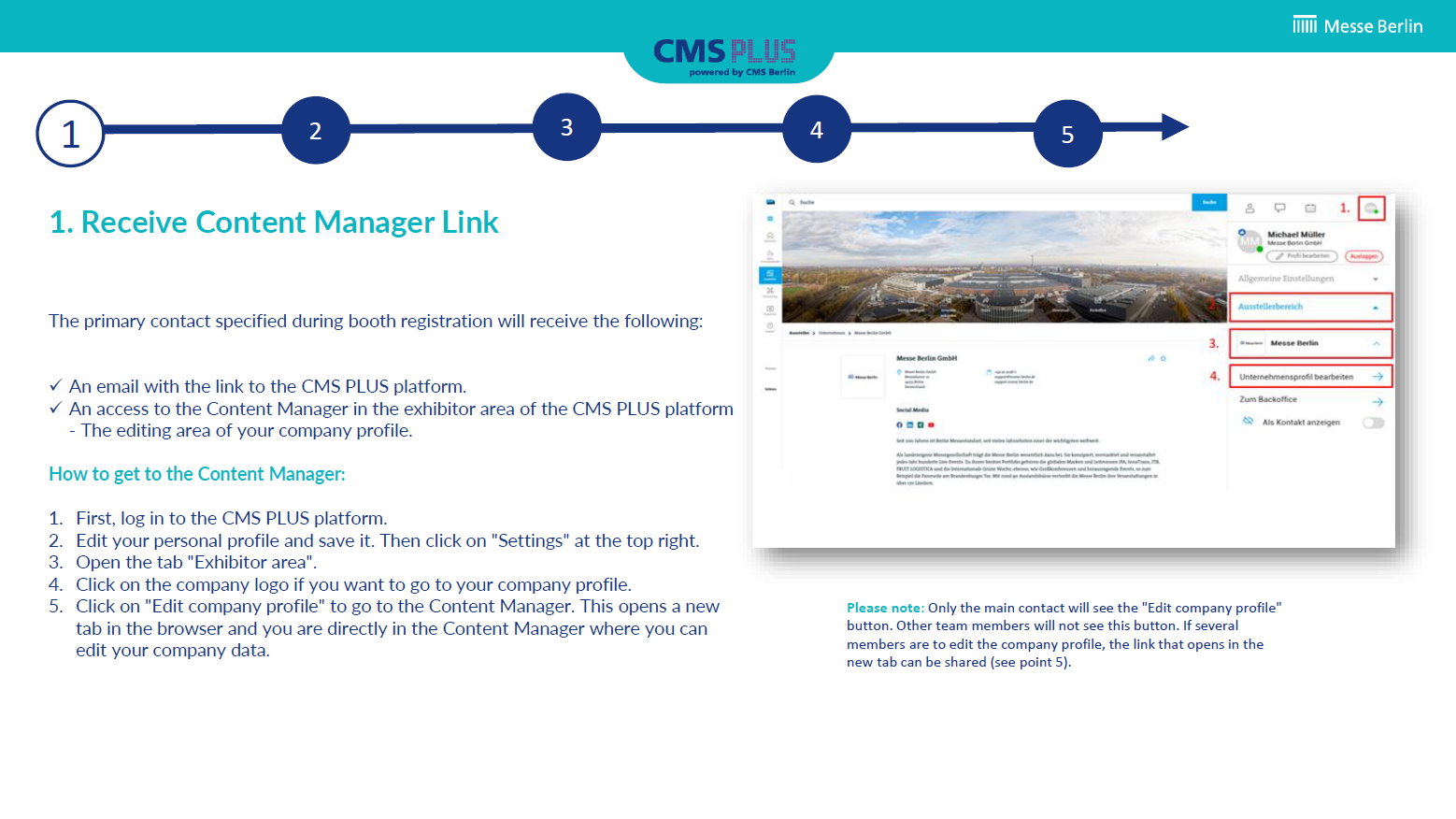
Task: Click the hamburger menu icon in sidebar
Action: click(770, 219)
